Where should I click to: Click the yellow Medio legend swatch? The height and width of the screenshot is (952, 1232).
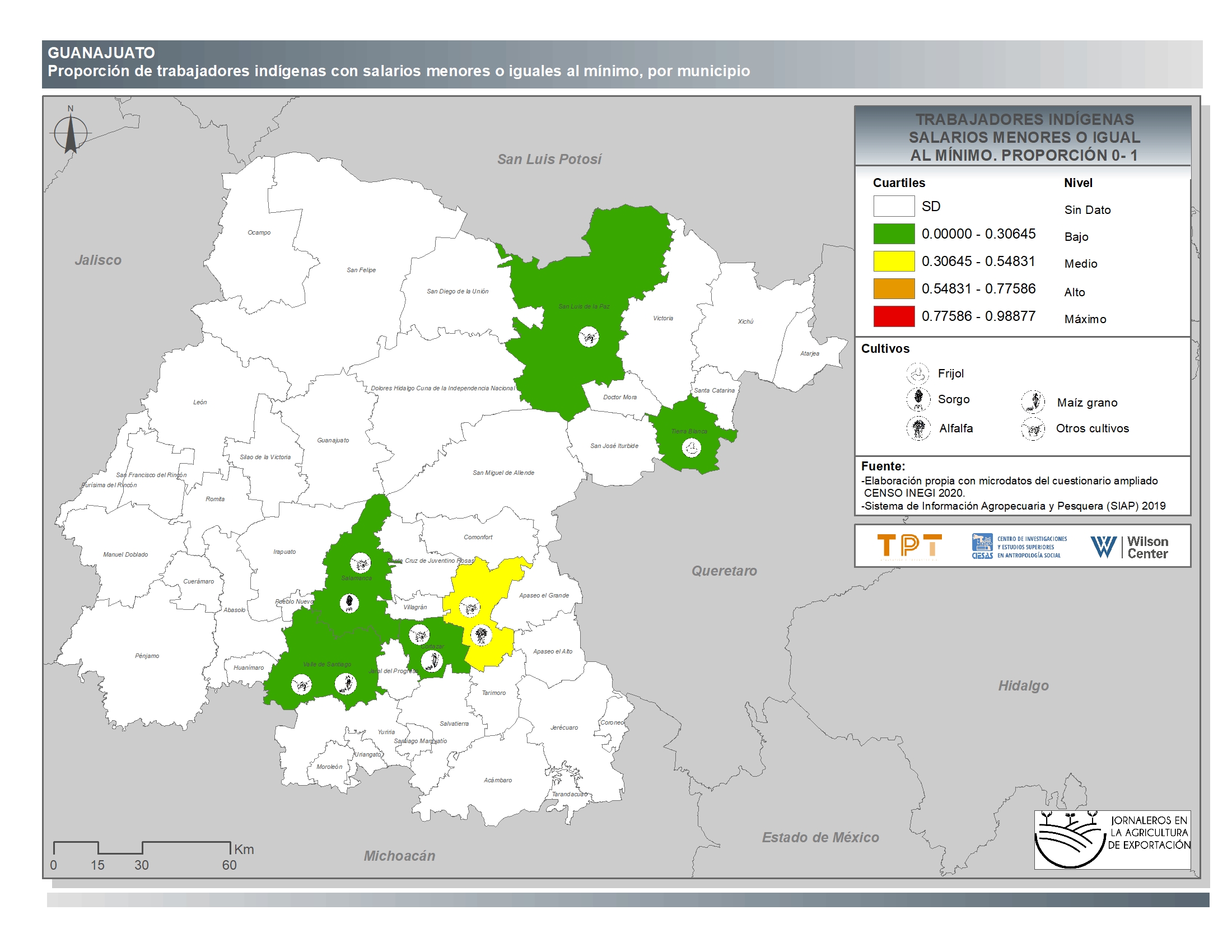click(894, 261)
